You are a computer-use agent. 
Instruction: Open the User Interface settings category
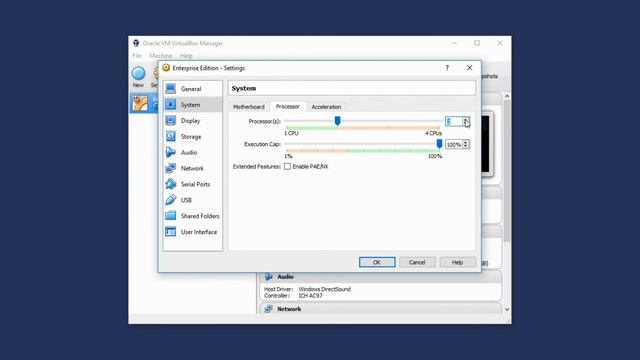point(193,232)
